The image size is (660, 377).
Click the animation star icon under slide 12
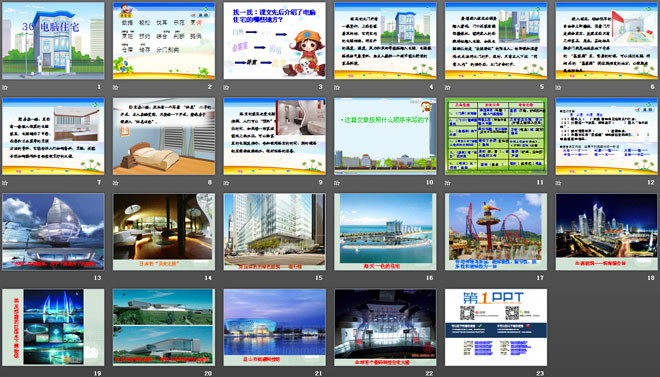coord(559,183)
